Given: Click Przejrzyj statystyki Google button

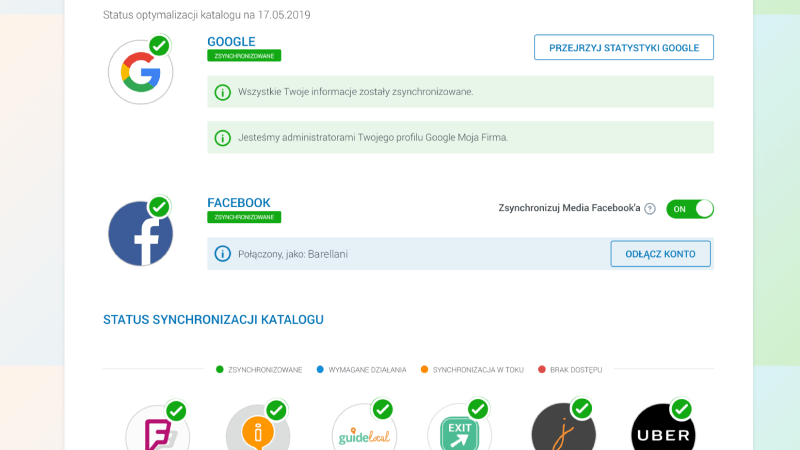Looking at the screenshot, I should tap(624, 47).
